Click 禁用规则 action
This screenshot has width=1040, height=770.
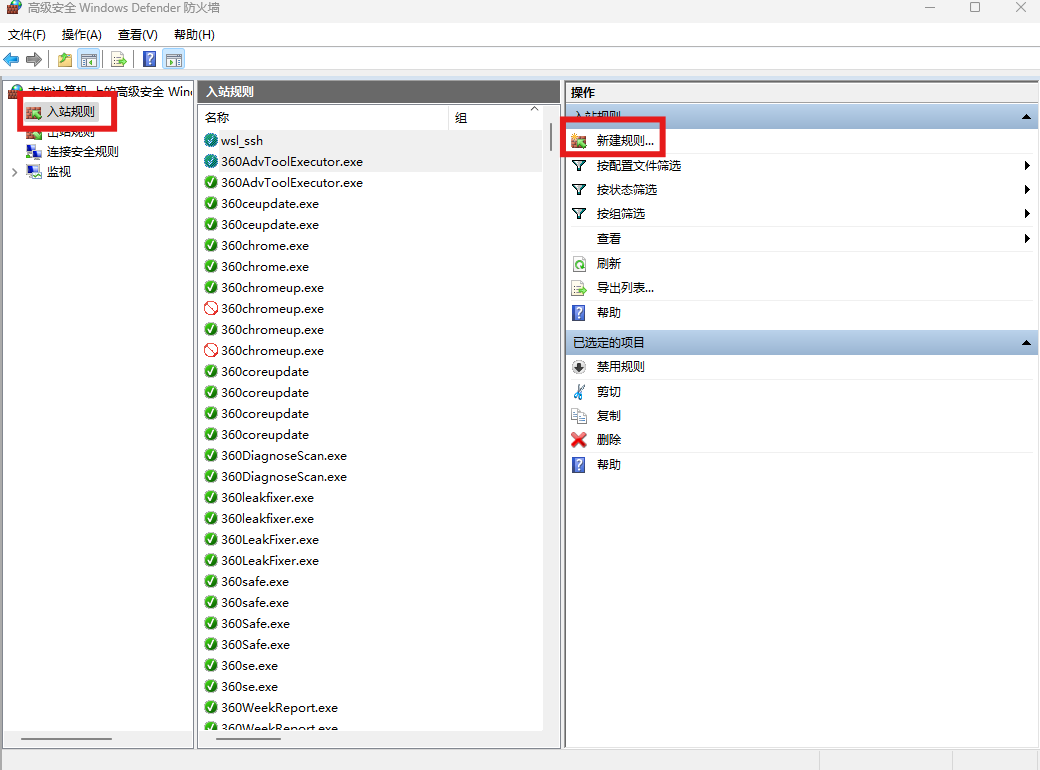pos(620,367)
